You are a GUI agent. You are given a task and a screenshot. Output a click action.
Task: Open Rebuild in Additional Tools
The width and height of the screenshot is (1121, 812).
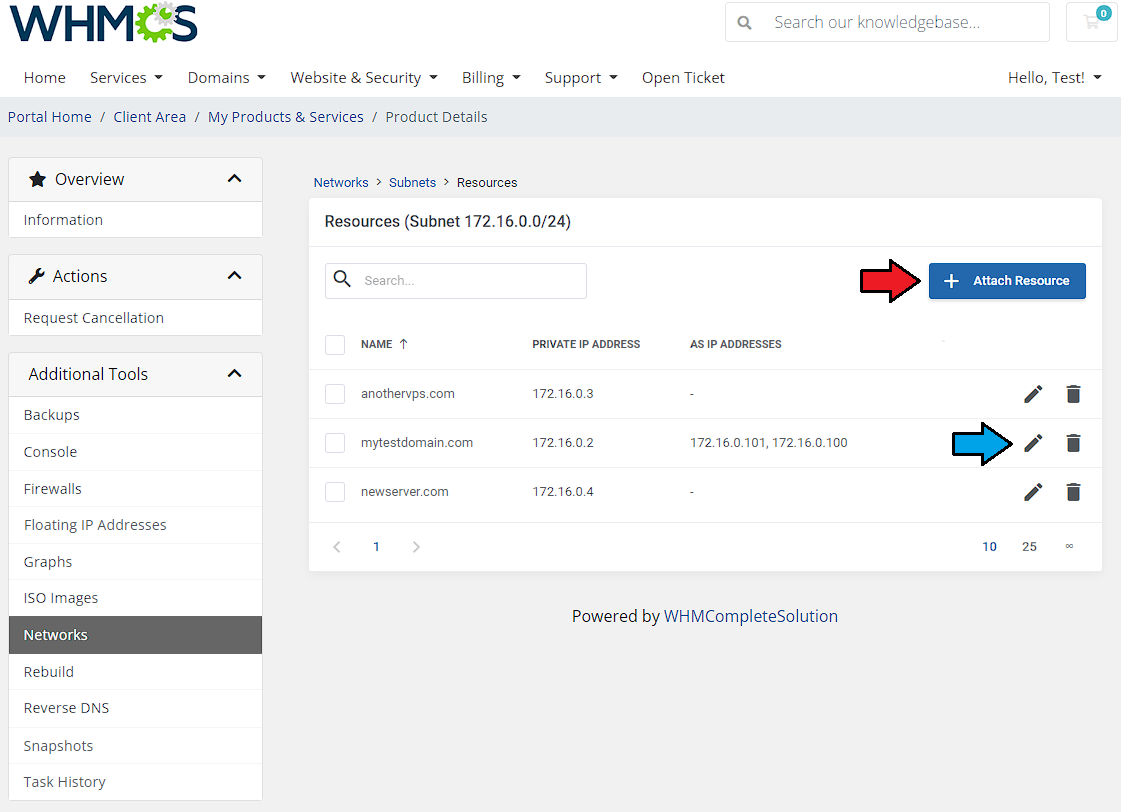[135, 672]
